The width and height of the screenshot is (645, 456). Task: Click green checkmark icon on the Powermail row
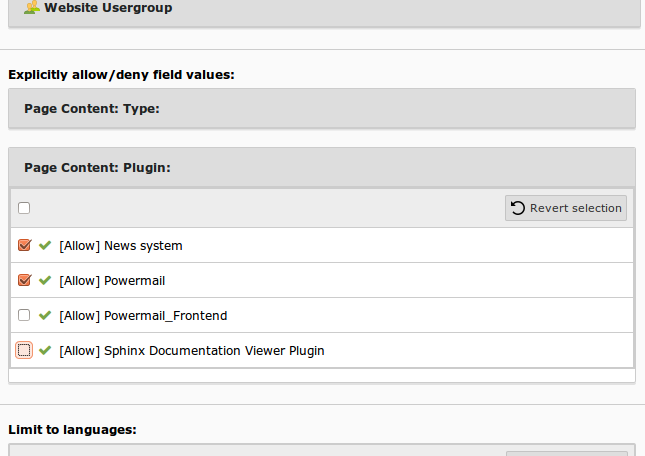pyautogui.click(x=45, y=280)
